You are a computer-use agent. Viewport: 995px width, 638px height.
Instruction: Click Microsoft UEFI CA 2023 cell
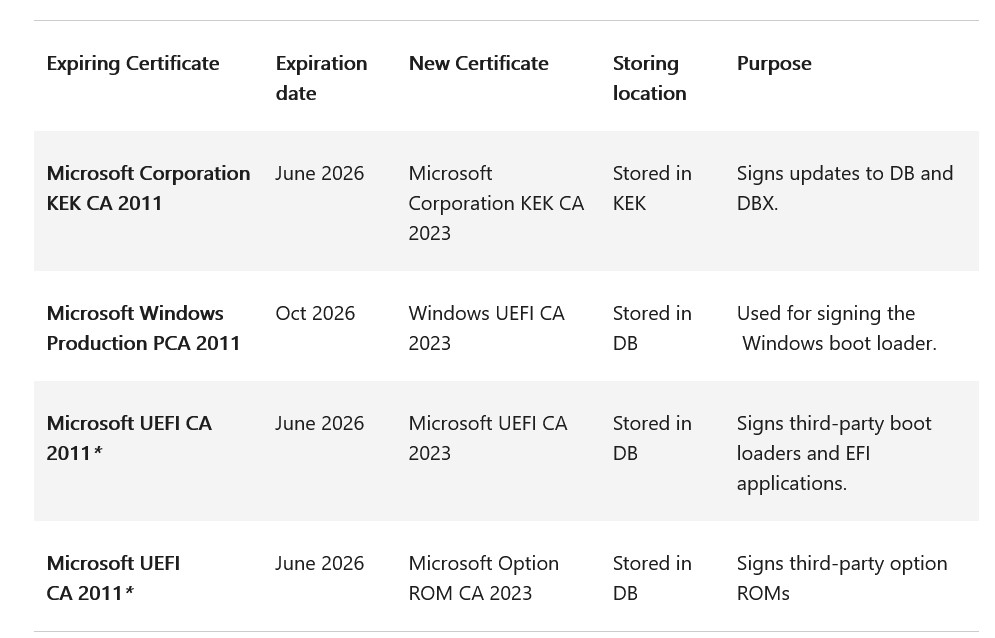coord(487,438)
